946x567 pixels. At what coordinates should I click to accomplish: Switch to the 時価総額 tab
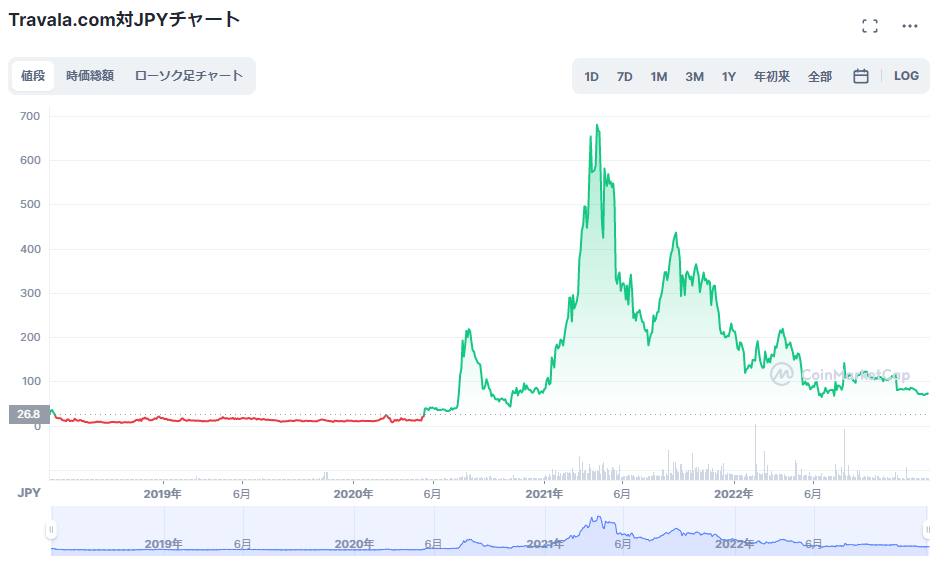(90, 76)
